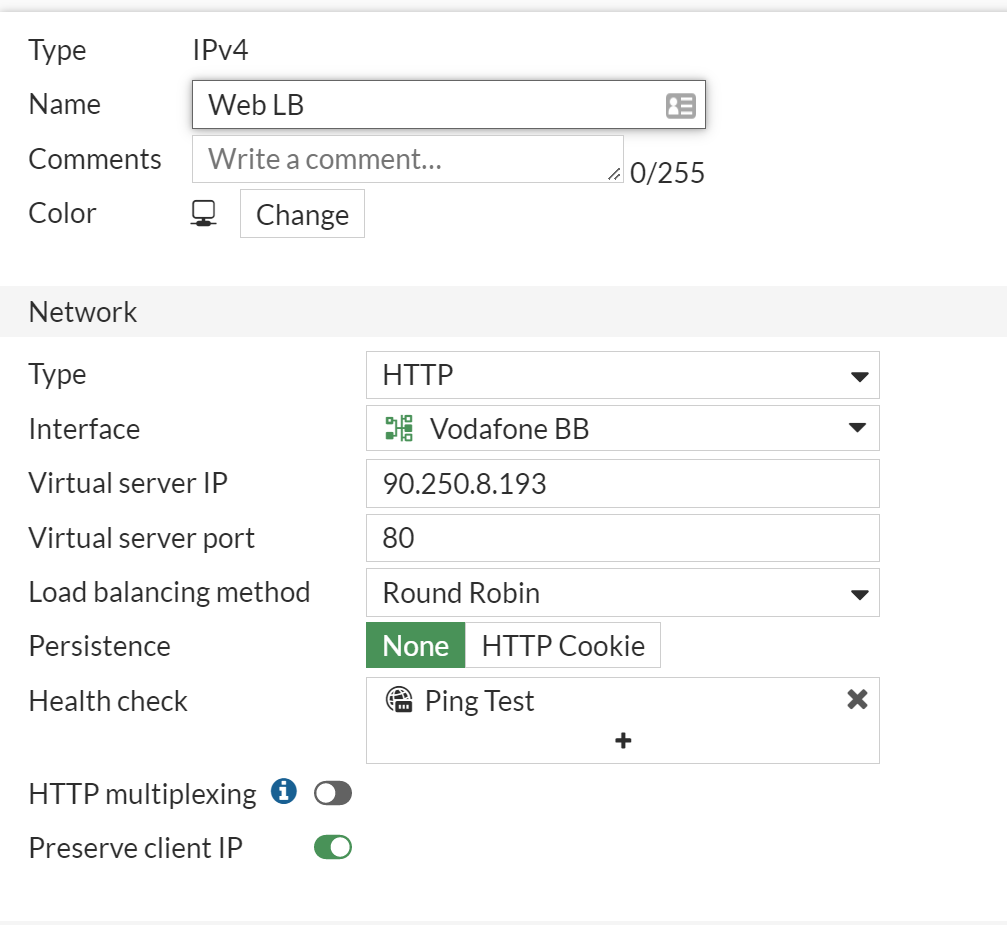Edit the Virtual server IP address
The width and height of the screenshot is (1007, 925).
622,483
